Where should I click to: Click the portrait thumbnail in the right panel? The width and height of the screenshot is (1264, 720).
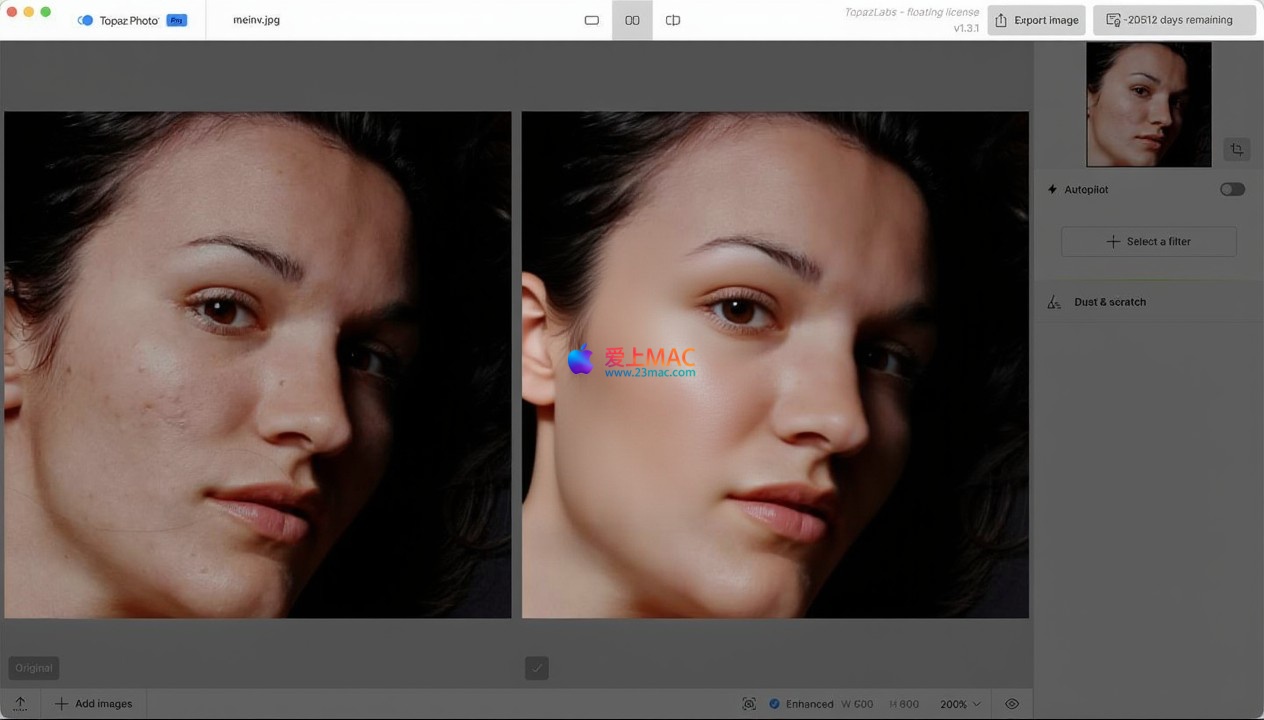[x=1148, y=104]
